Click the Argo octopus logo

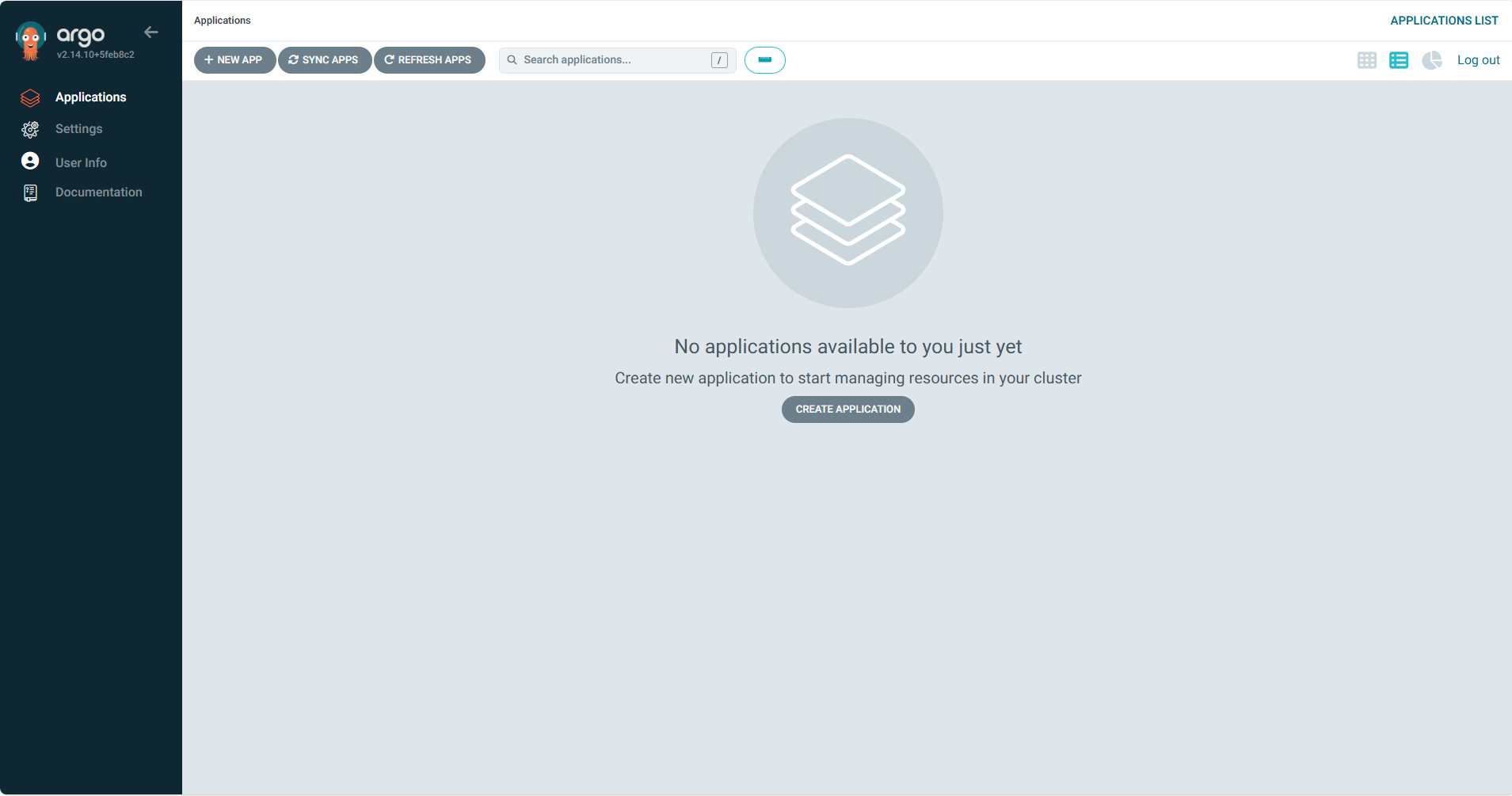pos(30,41)
